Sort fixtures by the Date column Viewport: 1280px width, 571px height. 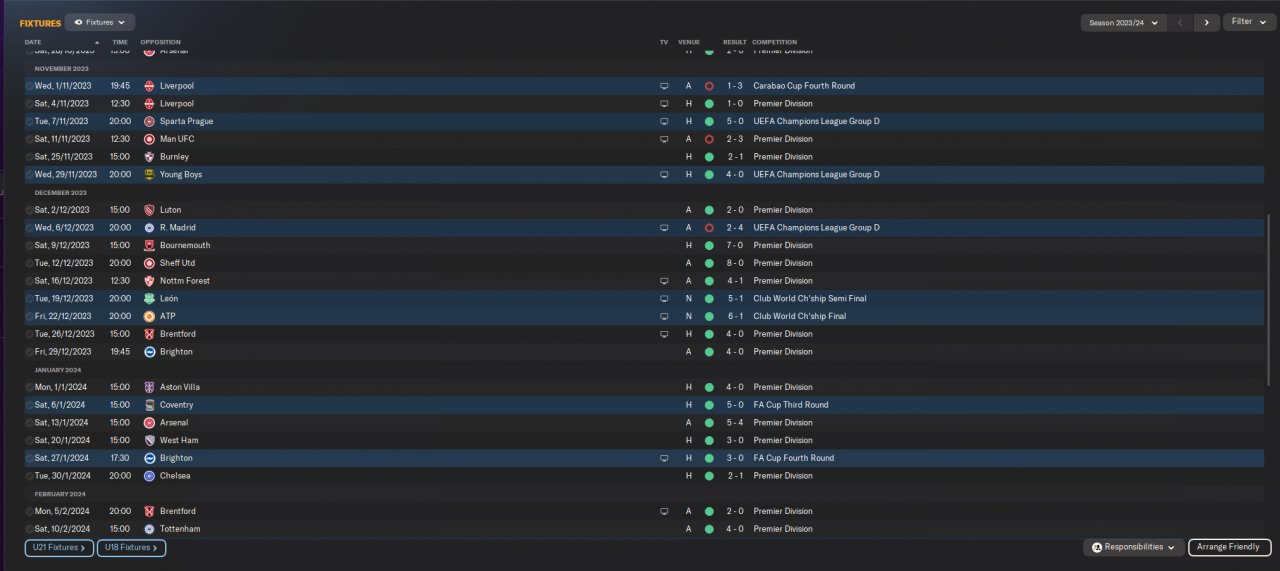[33, 42]
